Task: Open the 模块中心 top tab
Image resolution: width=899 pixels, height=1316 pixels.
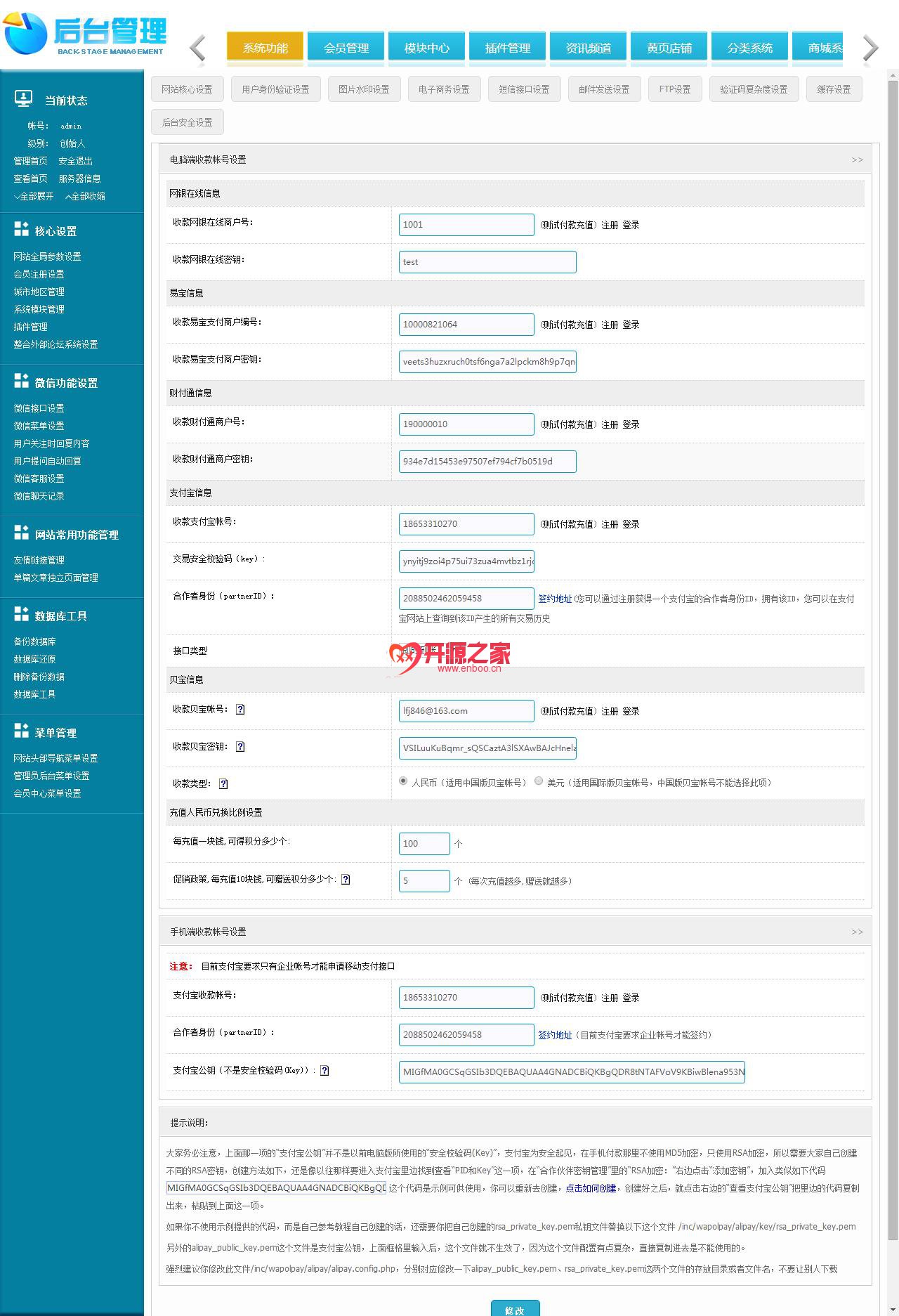Action: (x=427, y=47)
